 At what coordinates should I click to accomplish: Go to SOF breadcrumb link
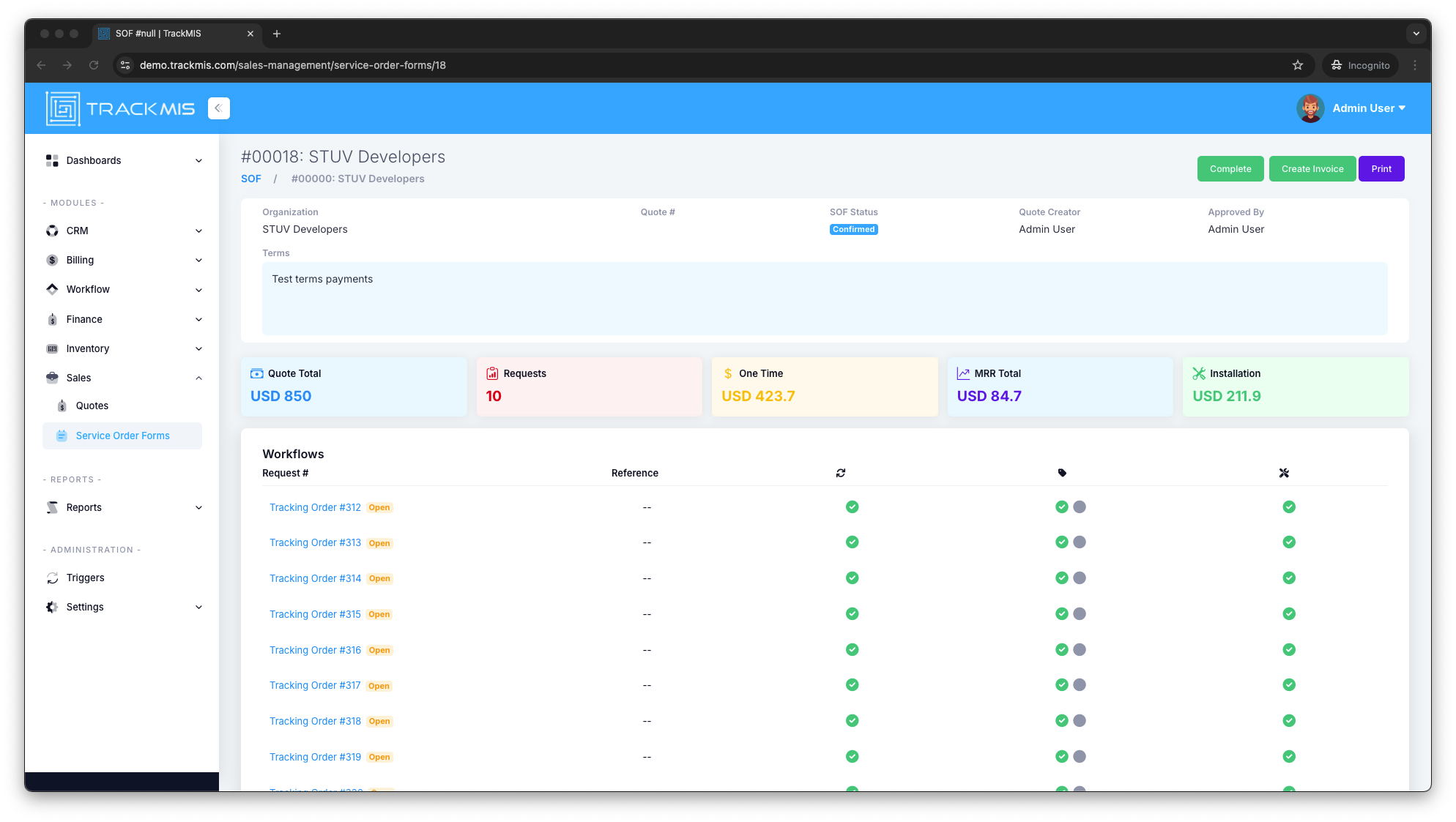251,179
